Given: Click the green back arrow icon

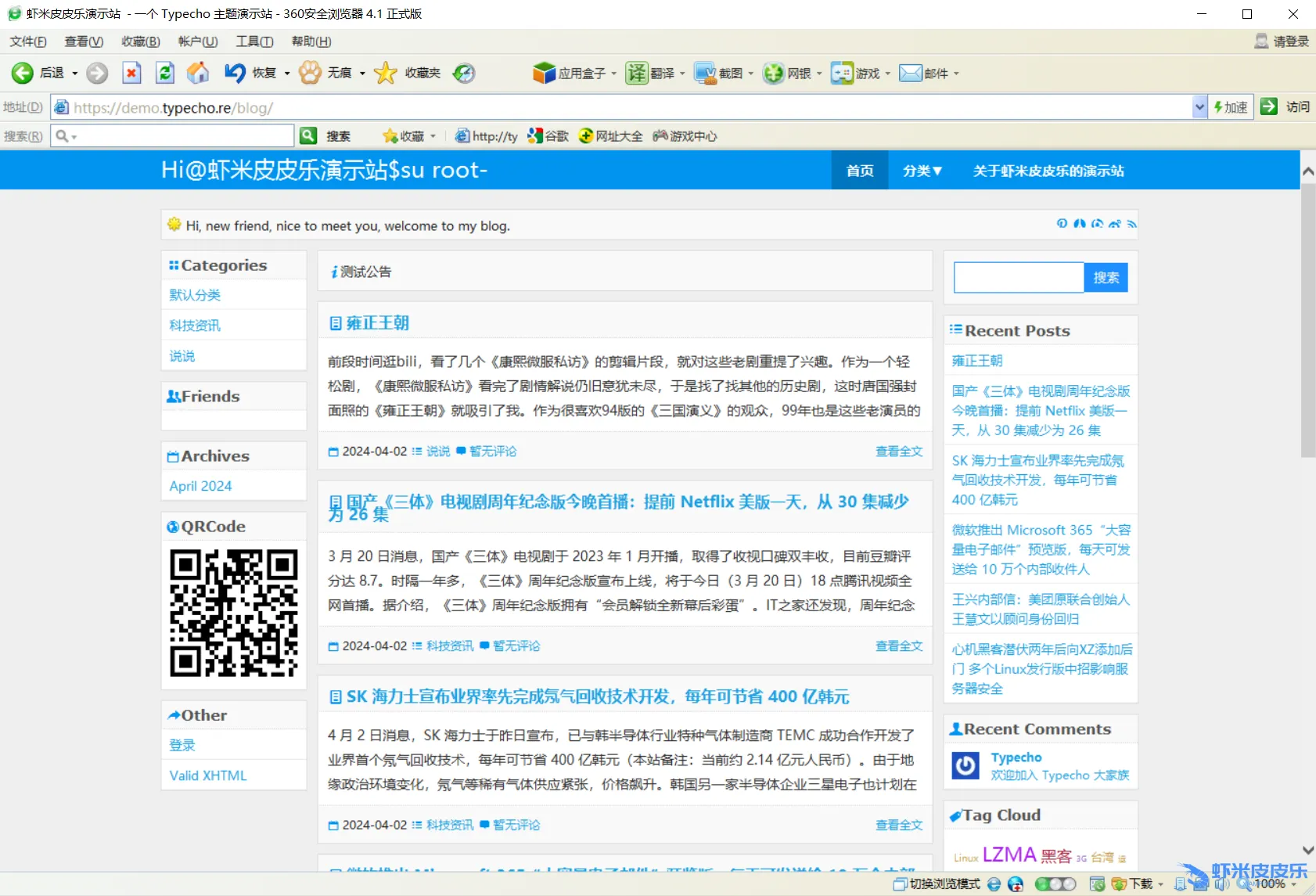Looking at the screenshot, I should click(22, 73).
